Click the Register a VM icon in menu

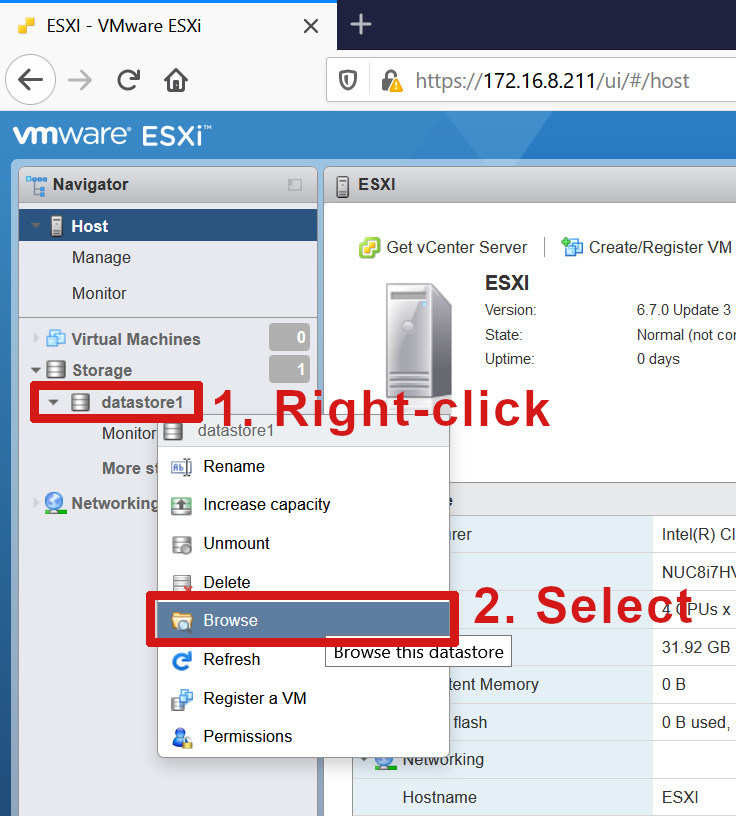point(182,699)
